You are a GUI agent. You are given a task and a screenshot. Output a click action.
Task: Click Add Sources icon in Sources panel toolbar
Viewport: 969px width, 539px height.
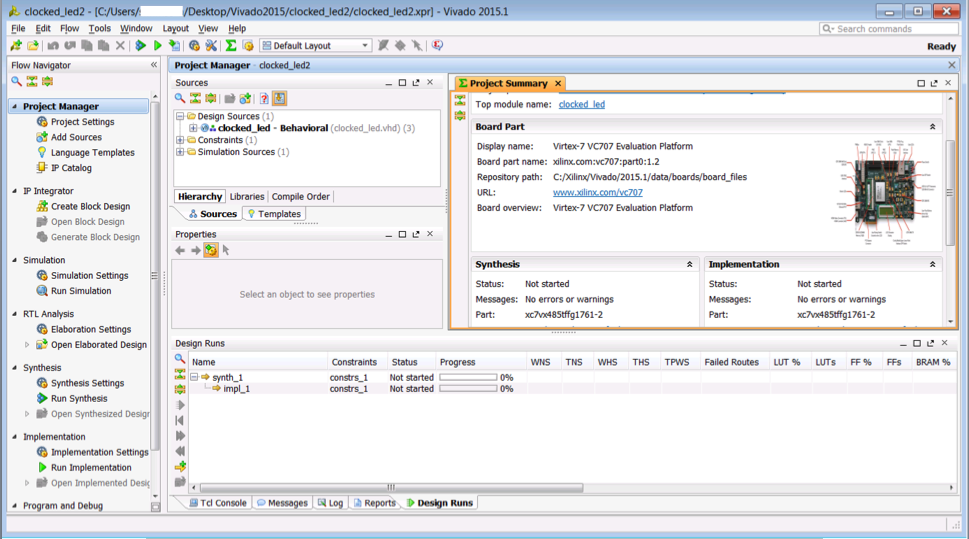pos(245,98)
